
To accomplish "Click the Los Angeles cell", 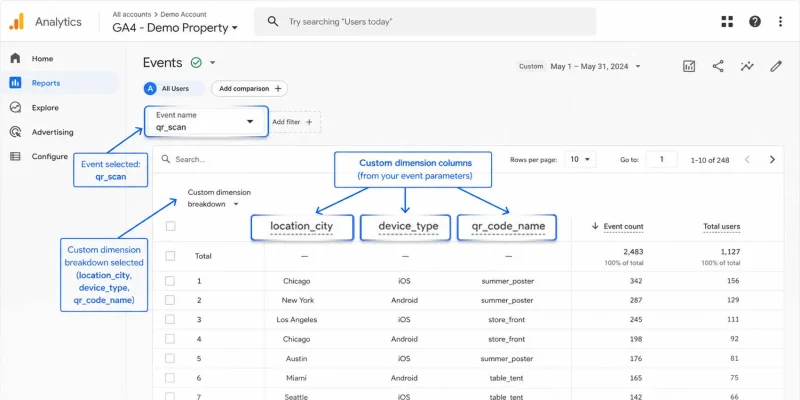I will pyautogui.click(x=296, y=320).
